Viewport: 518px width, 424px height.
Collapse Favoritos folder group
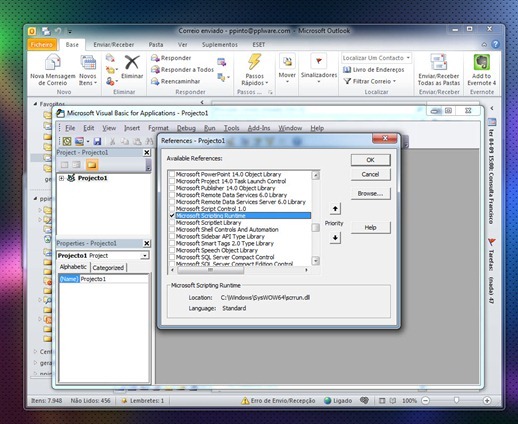point(35,104)
